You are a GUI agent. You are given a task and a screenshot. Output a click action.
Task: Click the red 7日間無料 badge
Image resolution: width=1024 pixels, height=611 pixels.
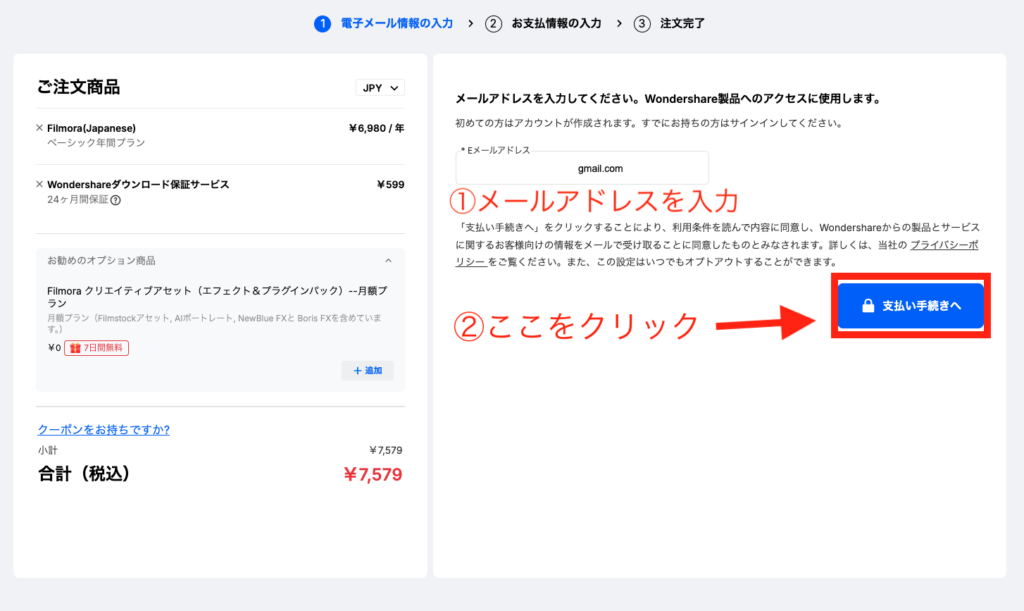(x=97, y=347)
